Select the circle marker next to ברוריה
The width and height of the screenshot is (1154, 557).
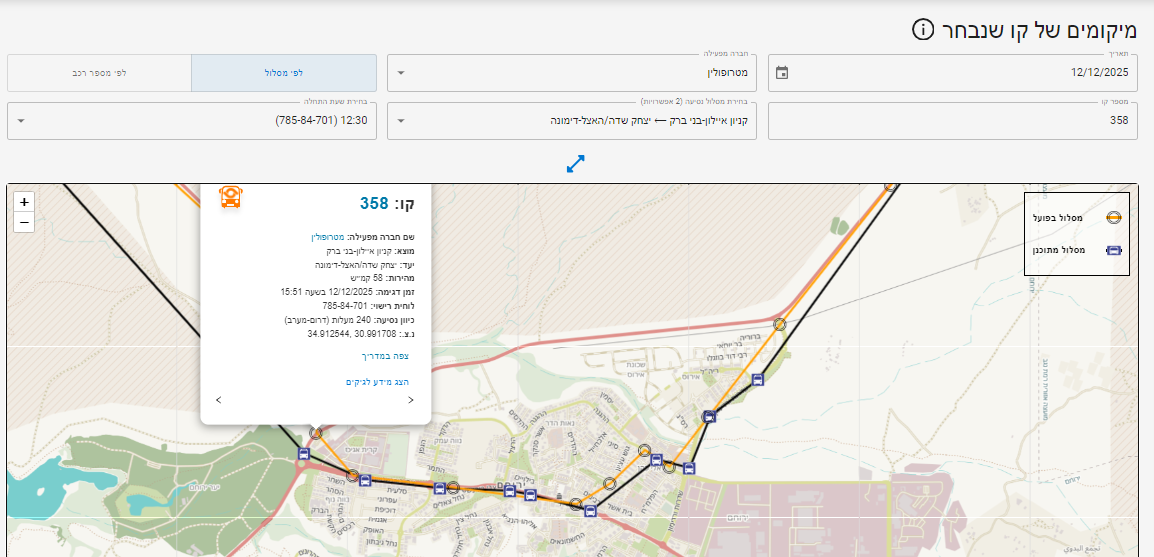tap(780, 324)
